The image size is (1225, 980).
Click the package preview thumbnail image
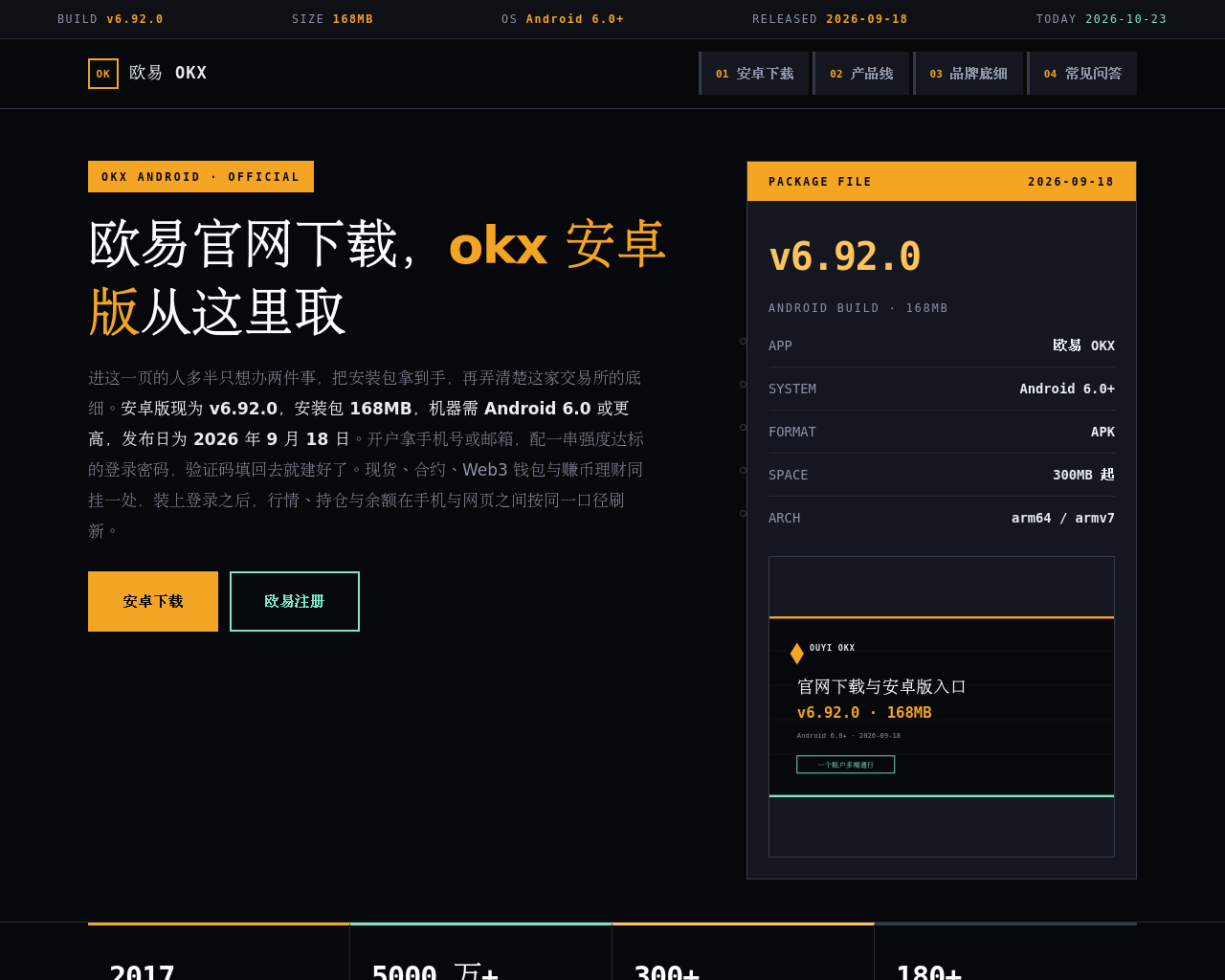[x=942, y=706]
